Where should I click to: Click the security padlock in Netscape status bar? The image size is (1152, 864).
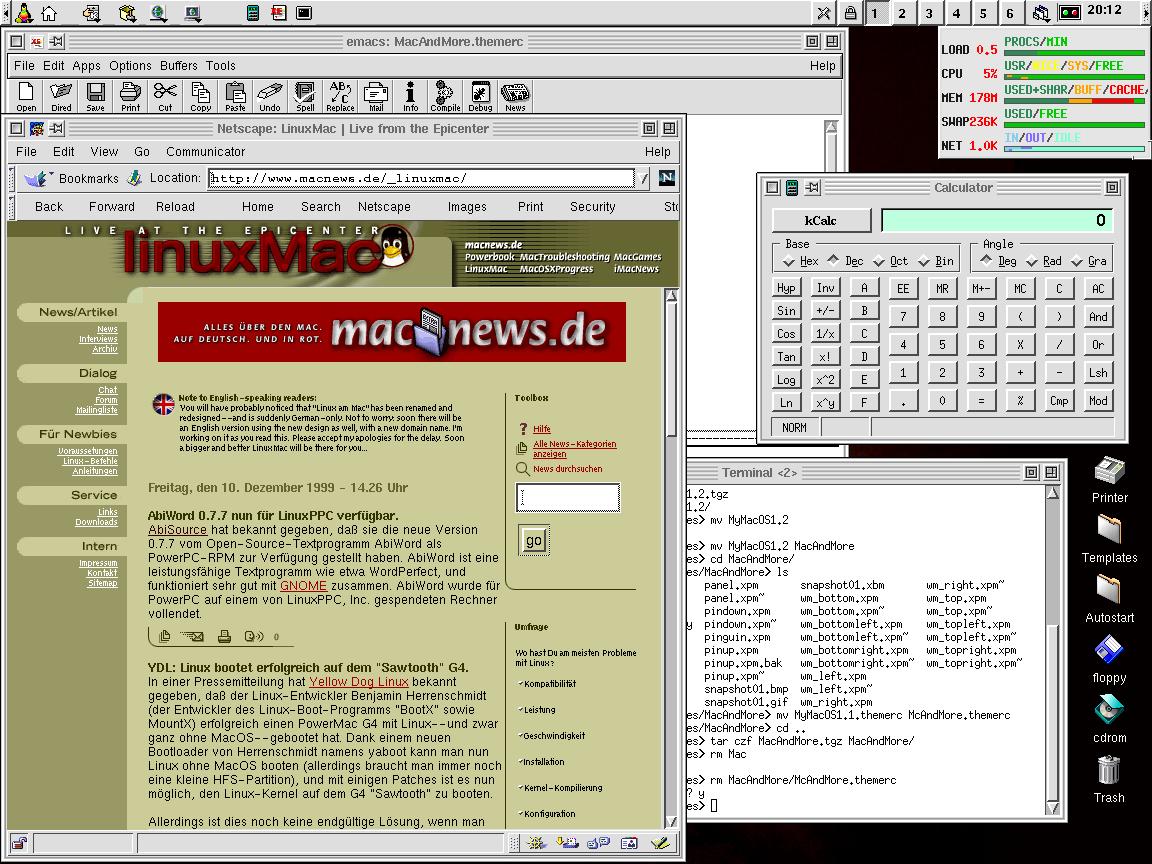19,843
